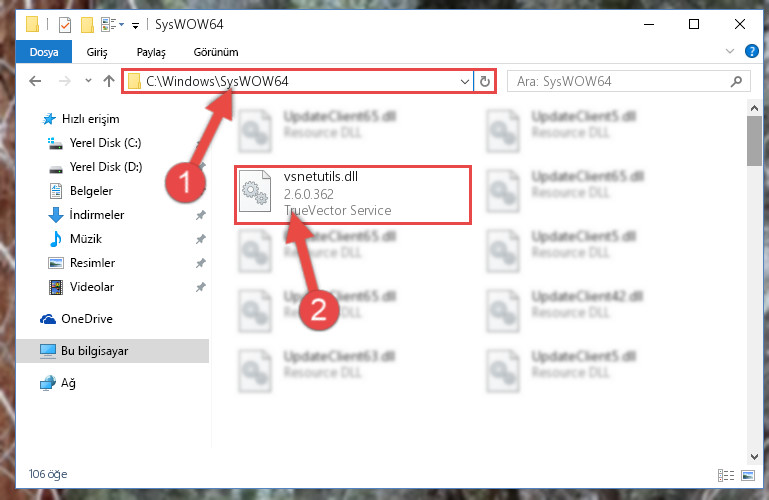Go up one folder level
The width and height of the screenshot is (769, 500).
click(x=109, y=81)
